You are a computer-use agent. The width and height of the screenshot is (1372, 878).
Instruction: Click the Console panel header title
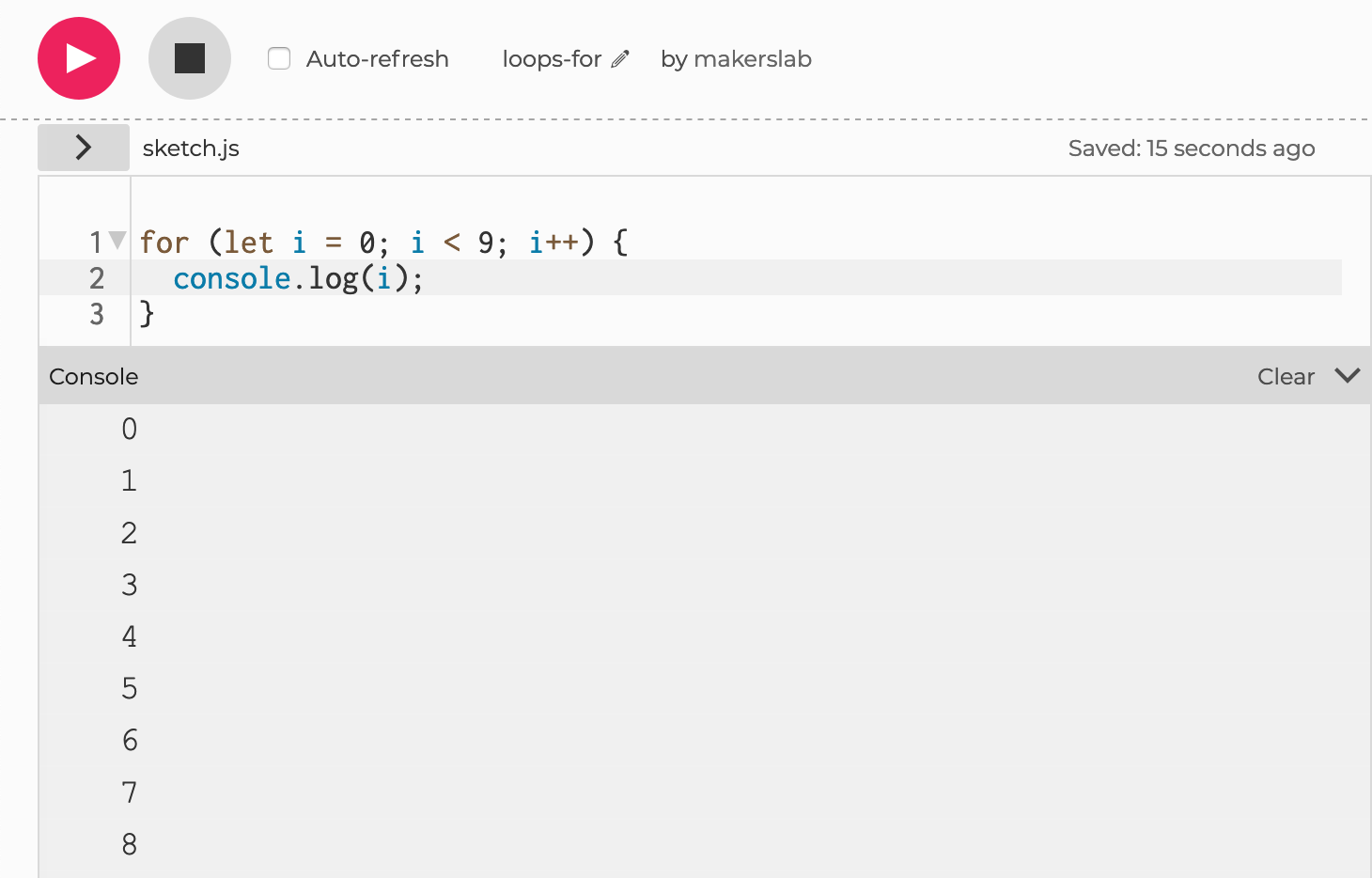[94, 377]
